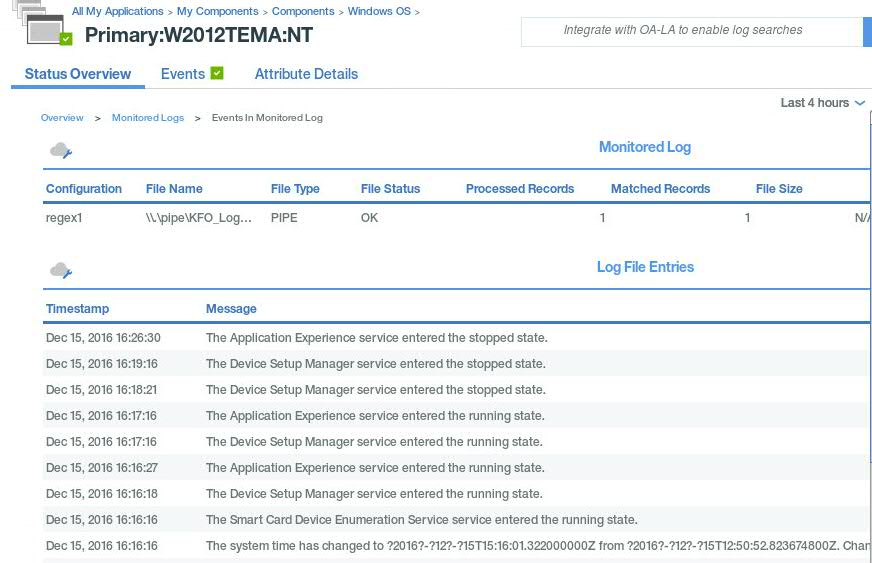Sort by File Size column header

coord(779,189)
